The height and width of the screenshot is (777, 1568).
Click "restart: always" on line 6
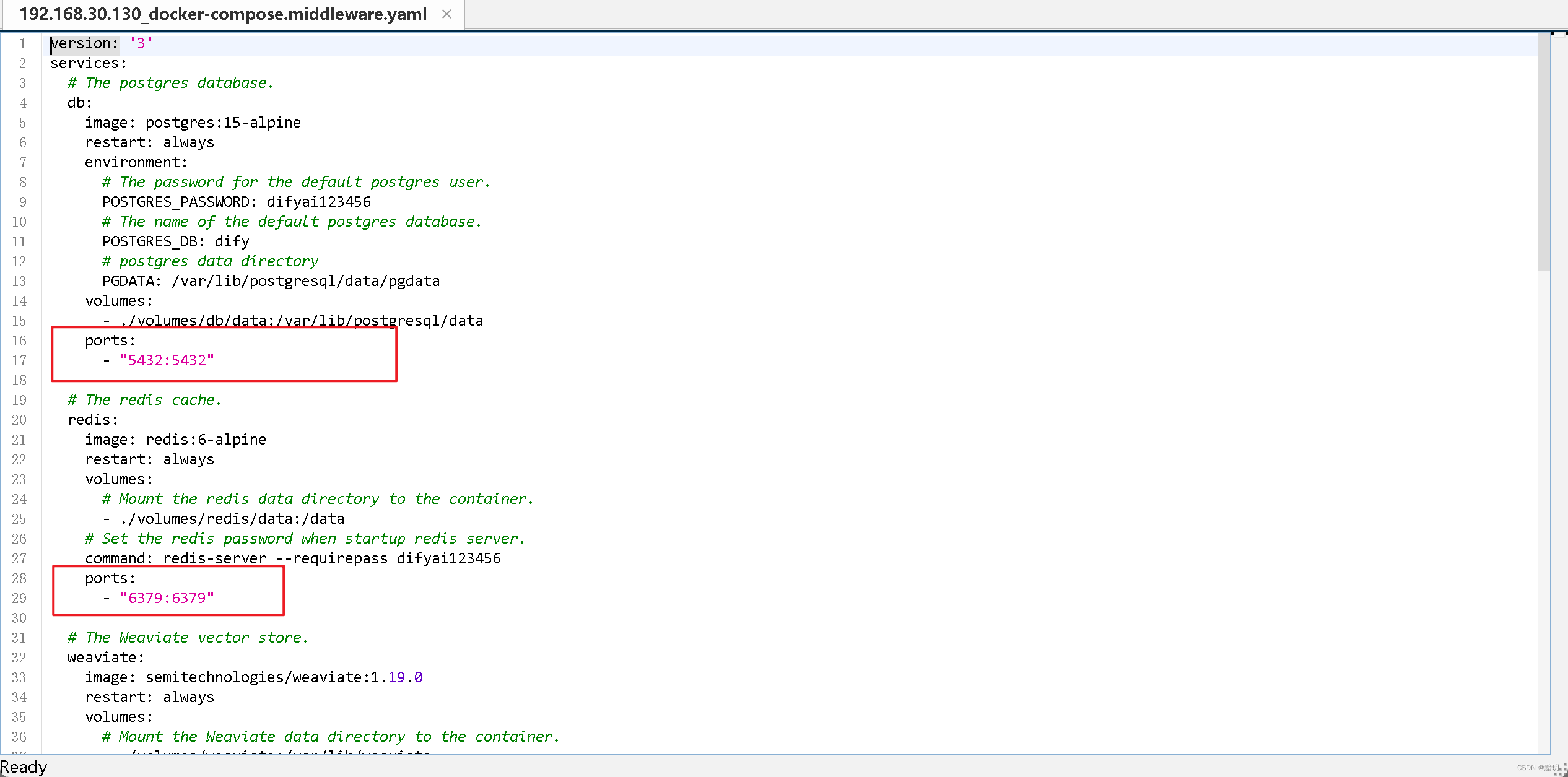click(x=149, y=142)
